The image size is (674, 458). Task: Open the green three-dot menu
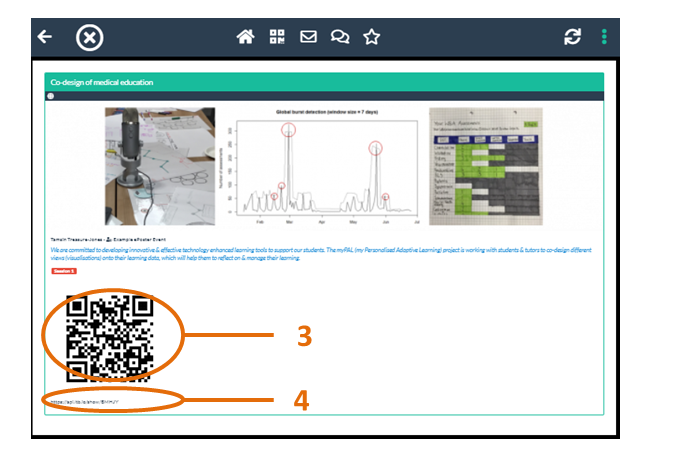pyautogui.click(x=604, y=37)
